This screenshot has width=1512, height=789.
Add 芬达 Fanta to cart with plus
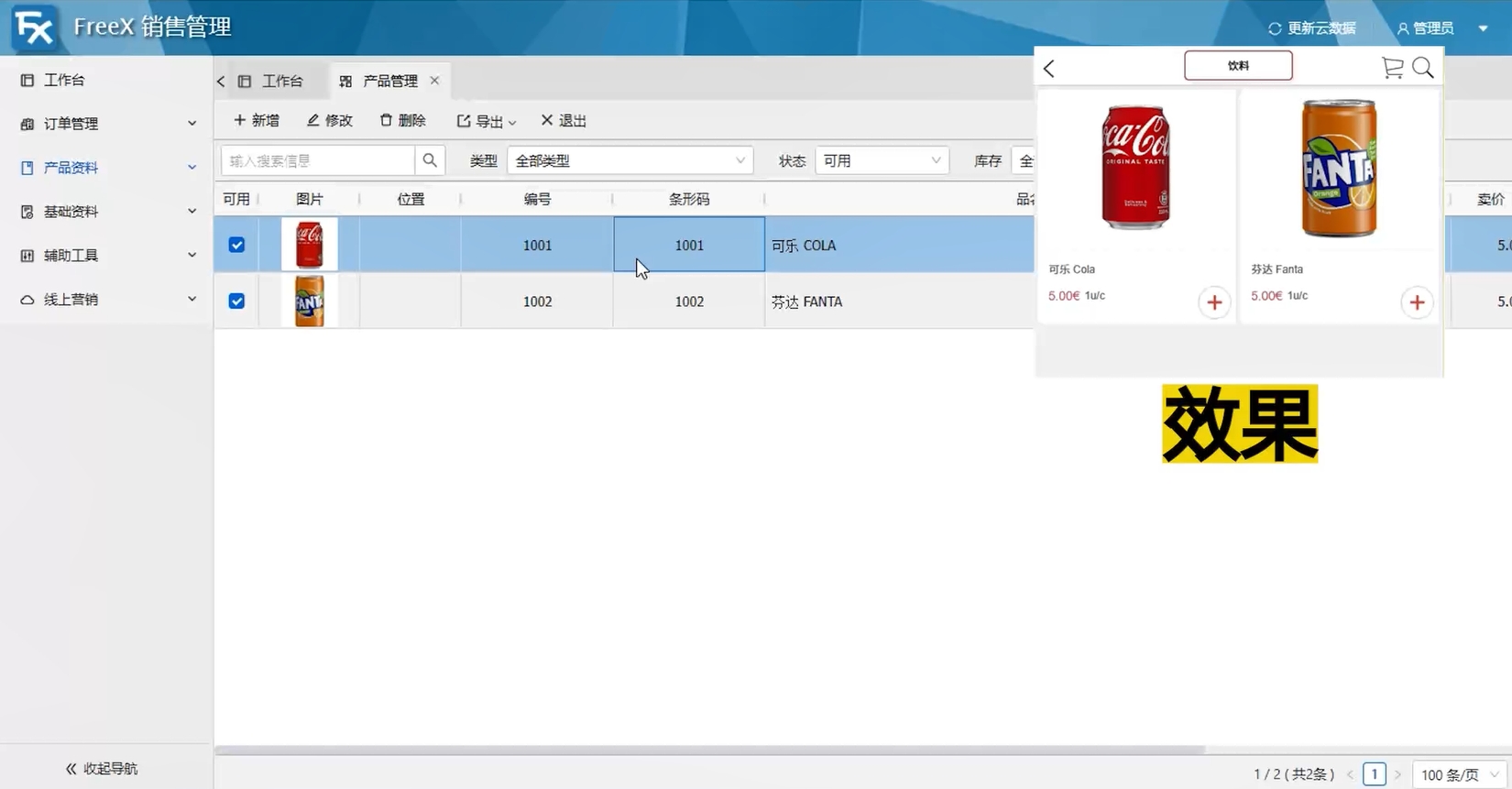click(x=1417, y=302)
